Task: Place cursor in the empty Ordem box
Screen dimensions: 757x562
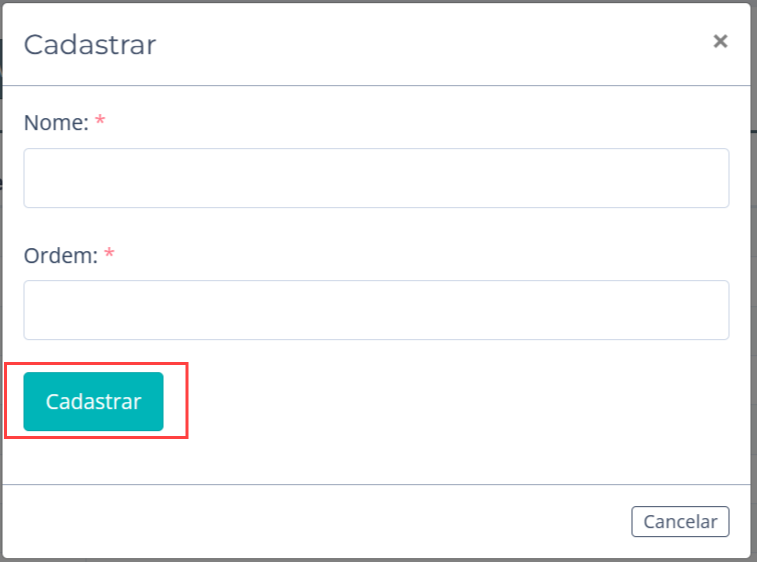Action: click(x=376, y=310)
